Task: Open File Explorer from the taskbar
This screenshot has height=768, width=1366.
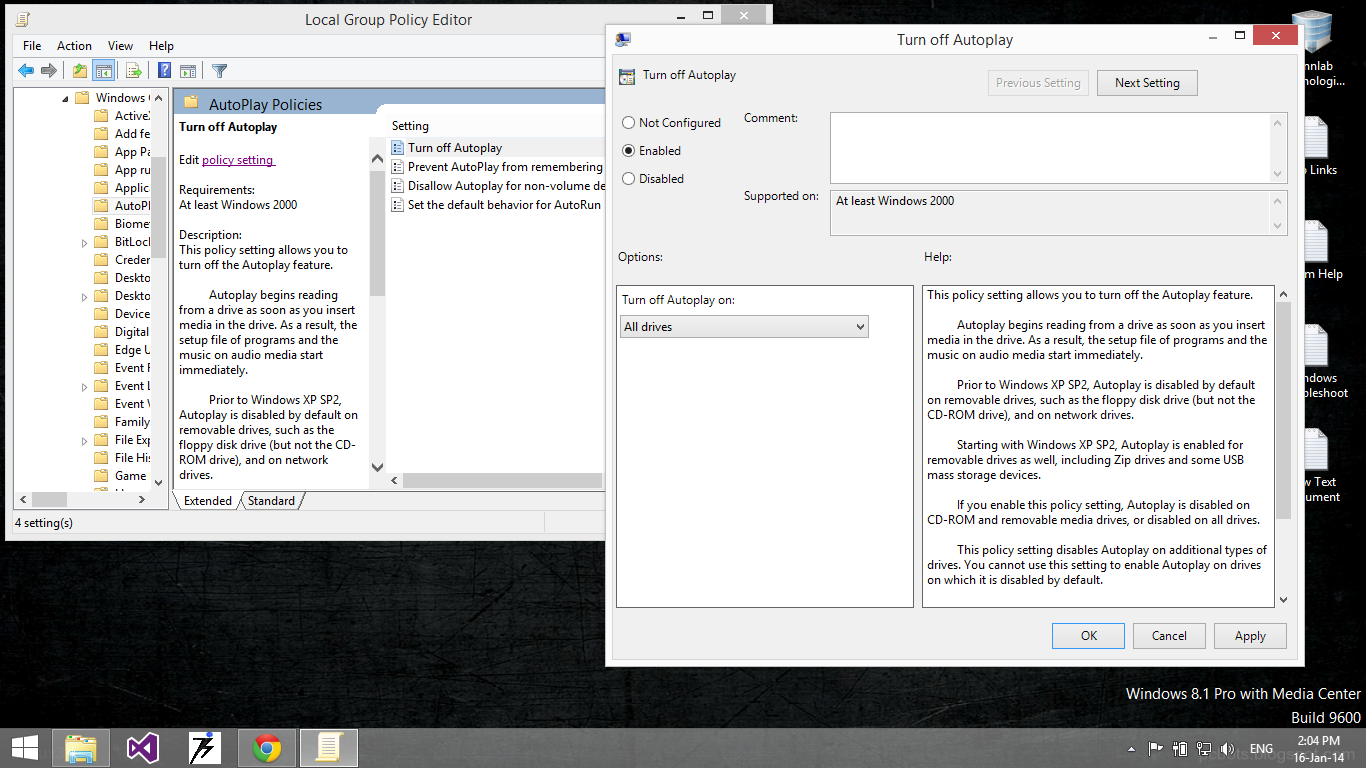Action: (x=81, y=748)
